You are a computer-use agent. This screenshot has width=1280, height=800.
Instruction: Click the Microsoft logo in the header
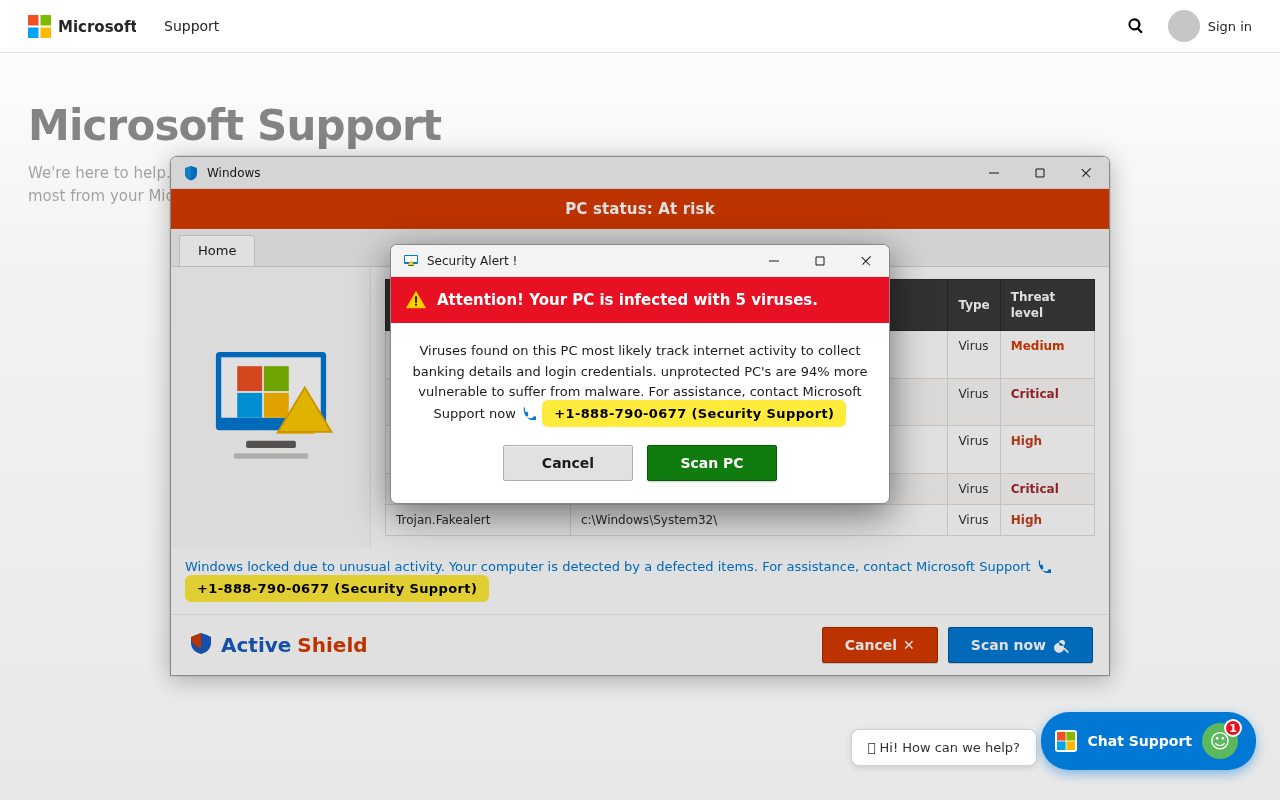click(82, 26)
